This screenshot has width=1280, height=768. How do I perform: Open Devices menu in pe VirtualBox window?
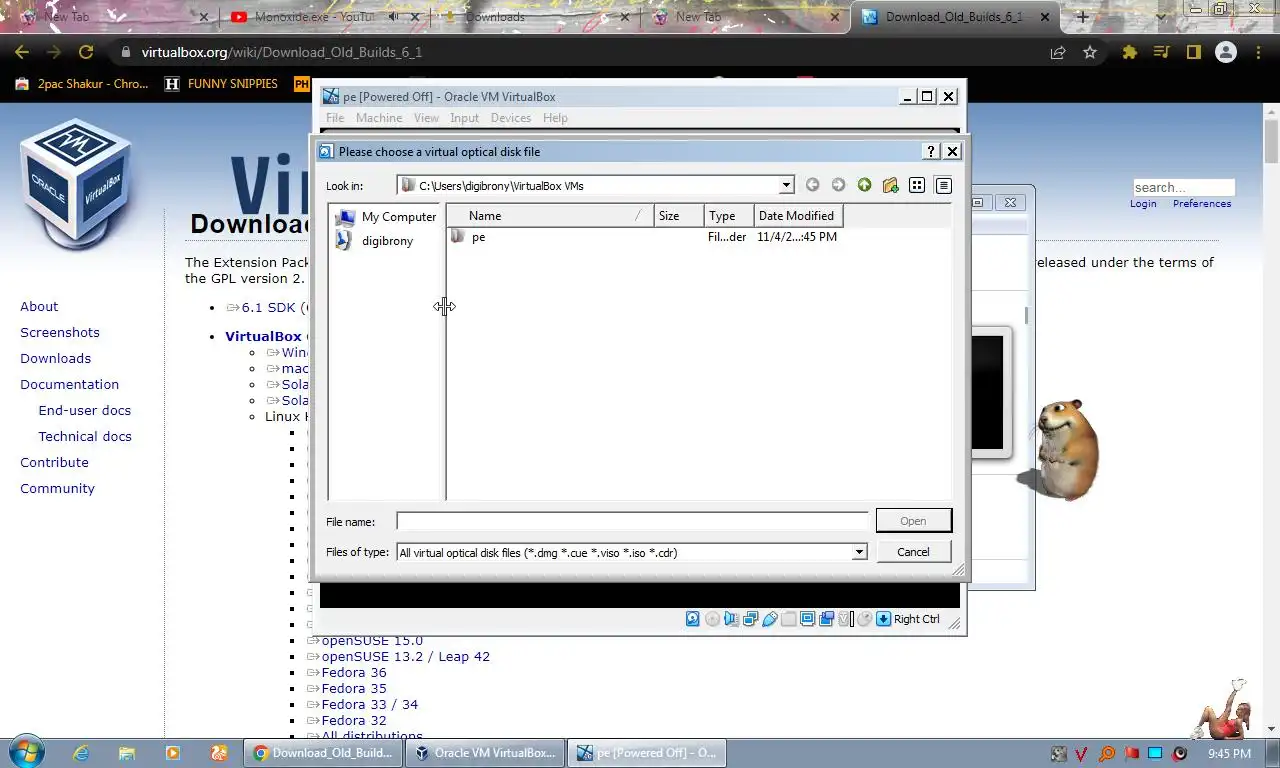[x=511, y=118]
